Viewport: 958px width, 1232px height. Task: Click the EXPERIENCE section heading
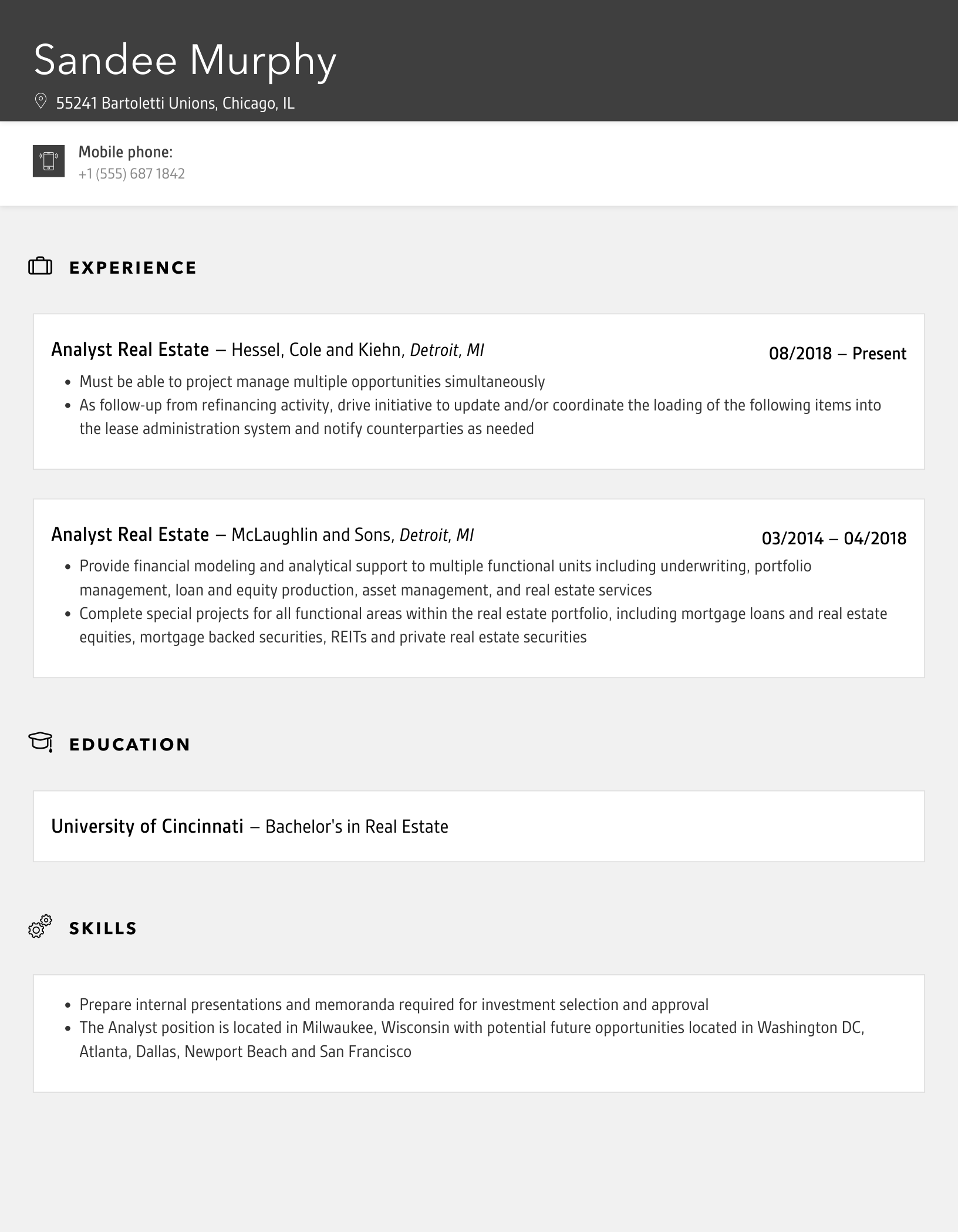133,268
